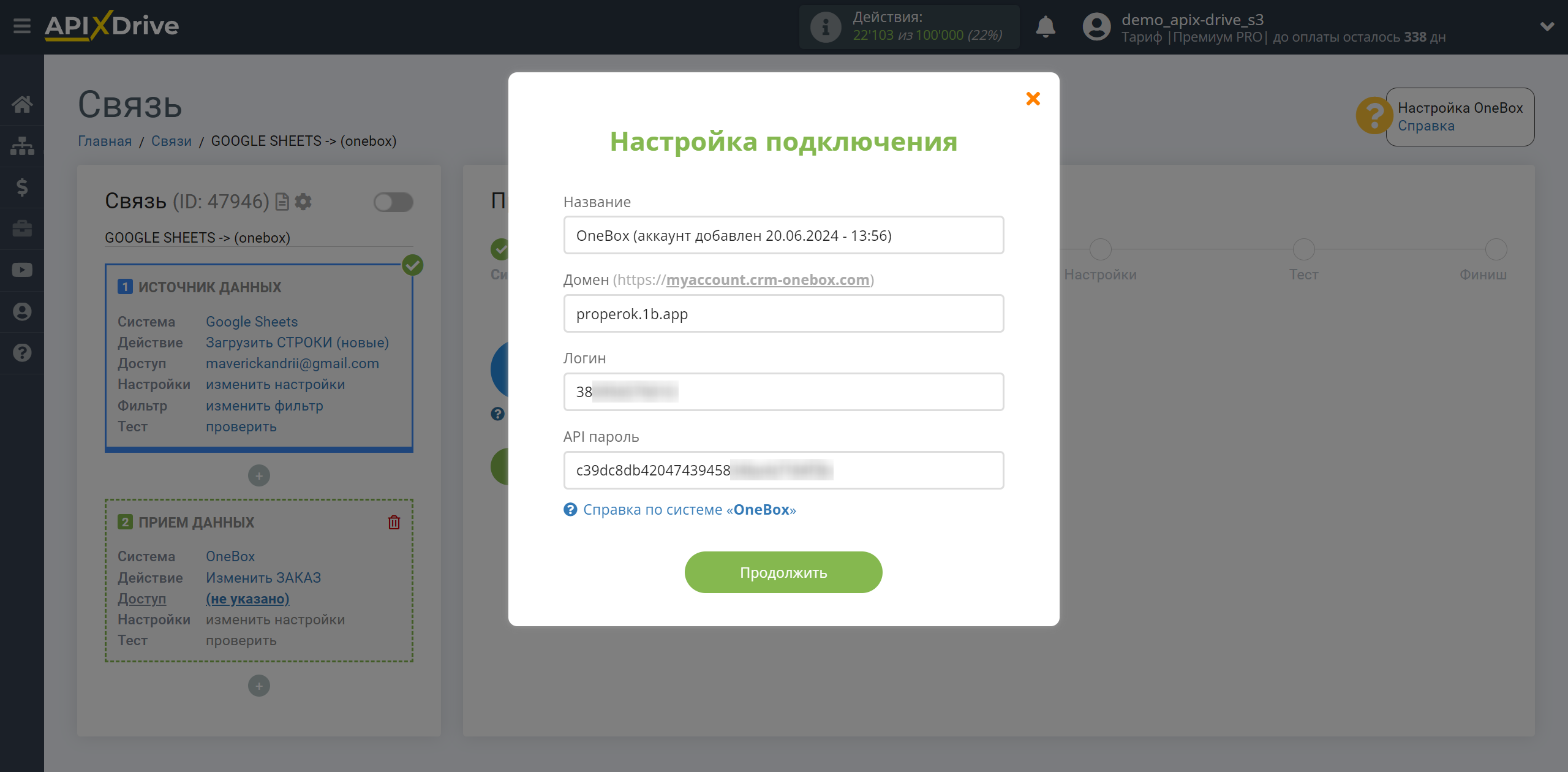Click the Логин input field

pyautogui.click(x=783, y=392)
